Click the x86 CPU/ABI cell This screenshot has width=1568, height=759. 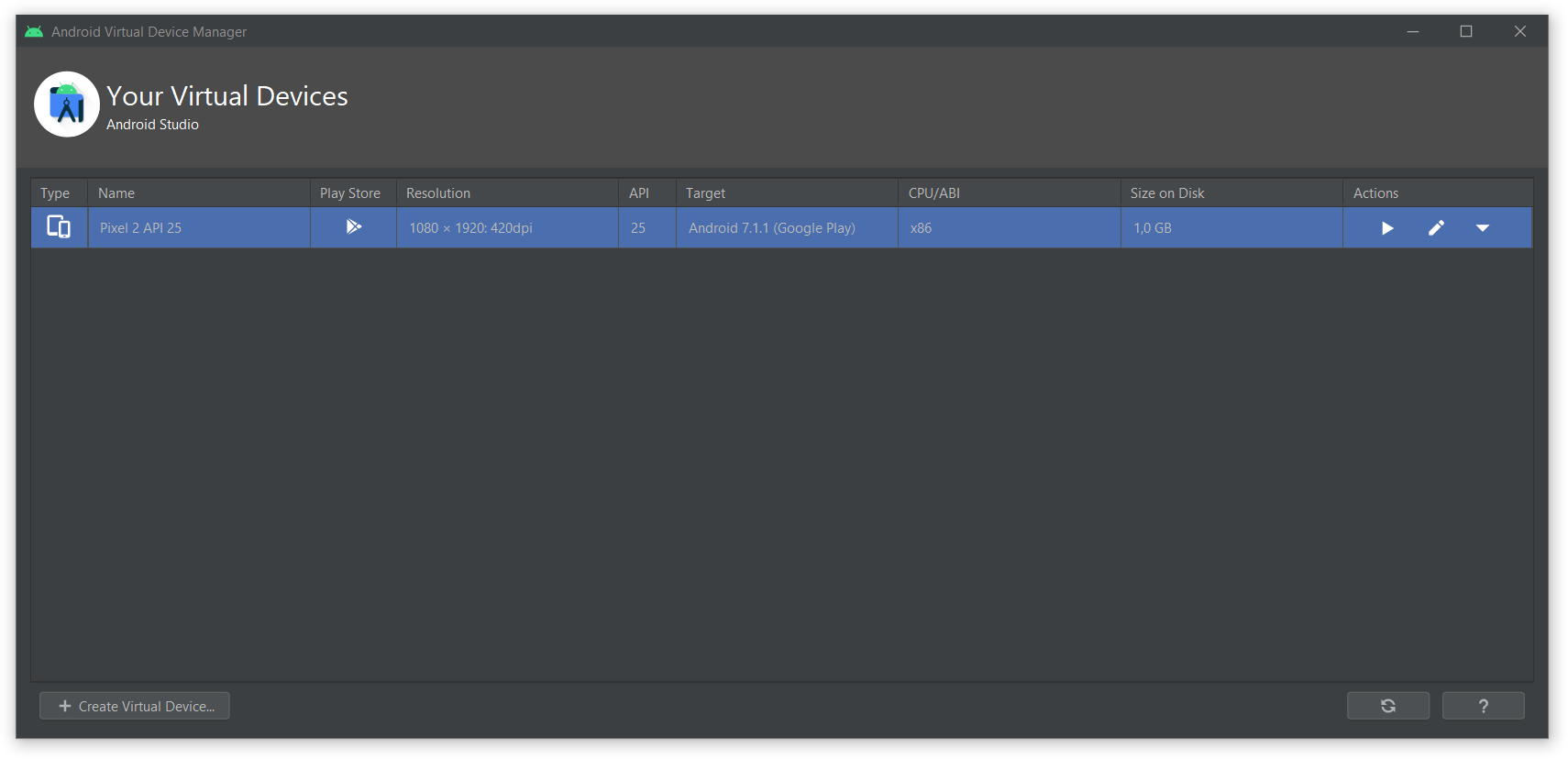1010,227
